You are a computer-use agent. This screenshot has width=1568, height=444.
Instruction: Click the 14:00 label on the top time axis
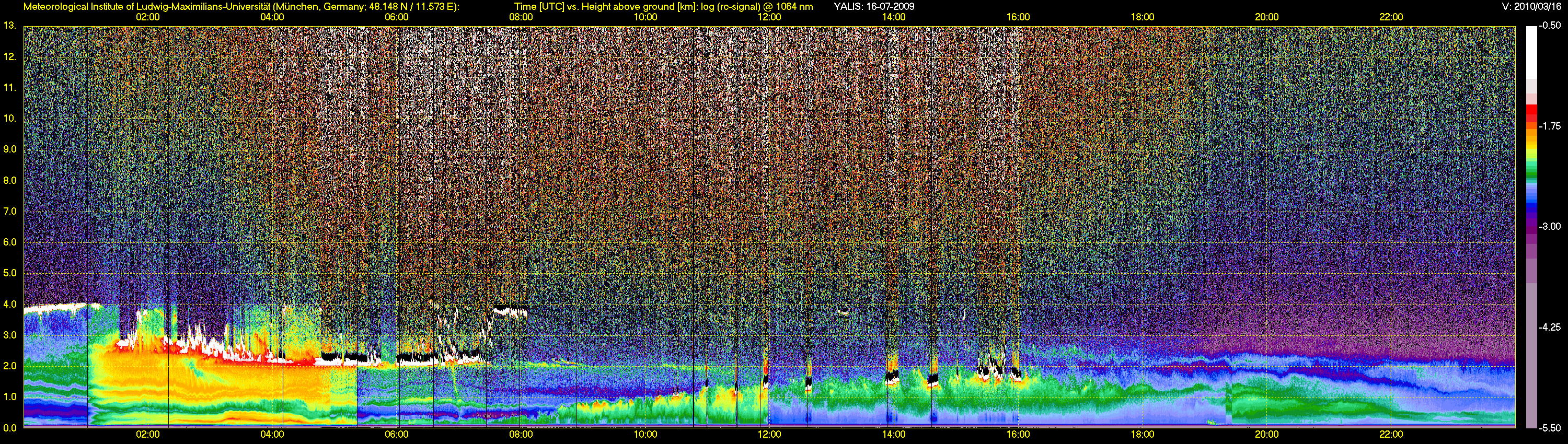[894, 17]
